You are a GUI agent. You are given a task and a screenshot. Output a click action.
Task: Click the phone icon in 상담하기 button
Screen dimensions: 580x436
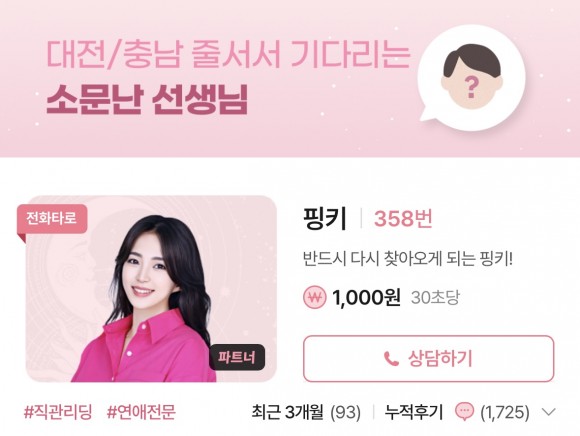pos(391,359)
